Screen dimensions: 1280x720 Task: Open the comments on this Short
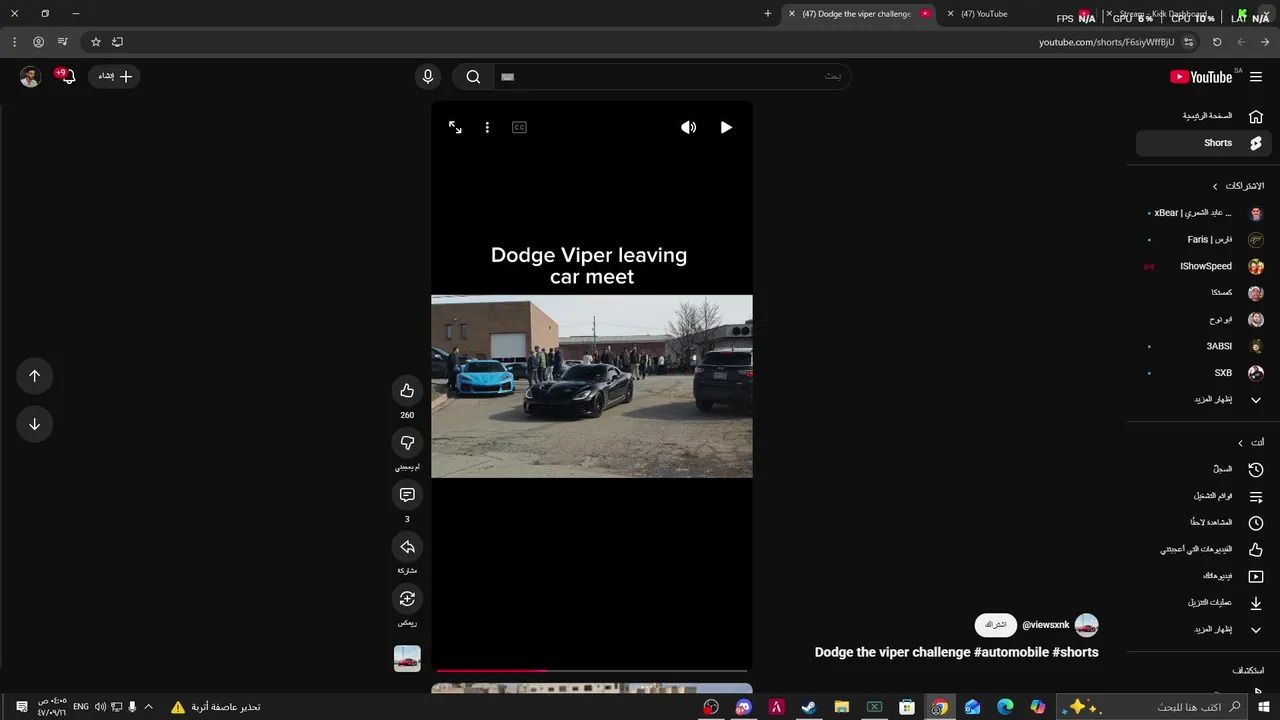407,495
